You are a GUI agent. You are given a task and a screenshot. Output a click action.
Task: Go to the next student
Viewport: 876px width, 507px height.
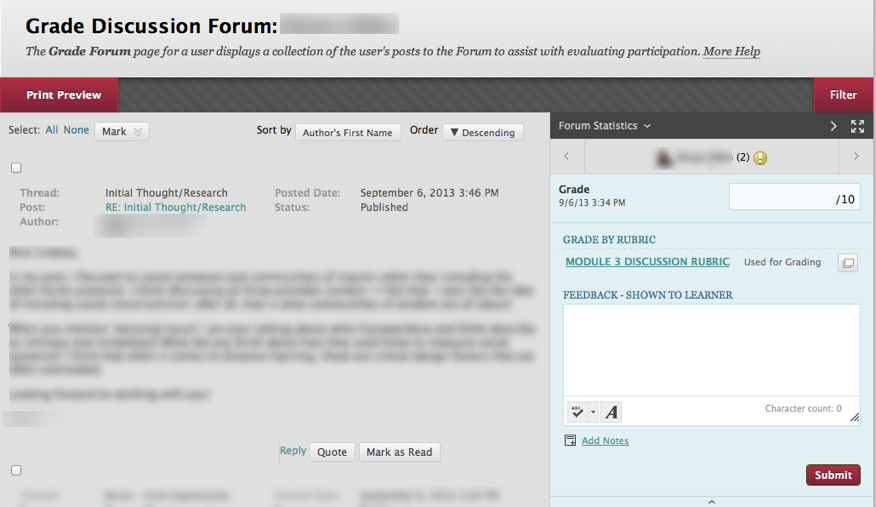[x=856, y=157]
